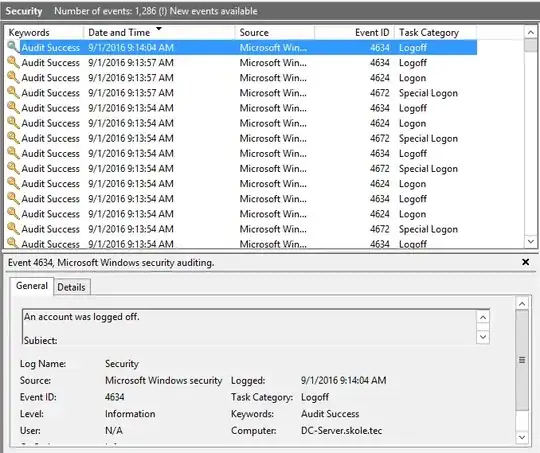The width and height of the screenshot is (540, 453).
Task: Click the "New events available" notice in the header
Action: pyautogui.click(x=214, y=11)
